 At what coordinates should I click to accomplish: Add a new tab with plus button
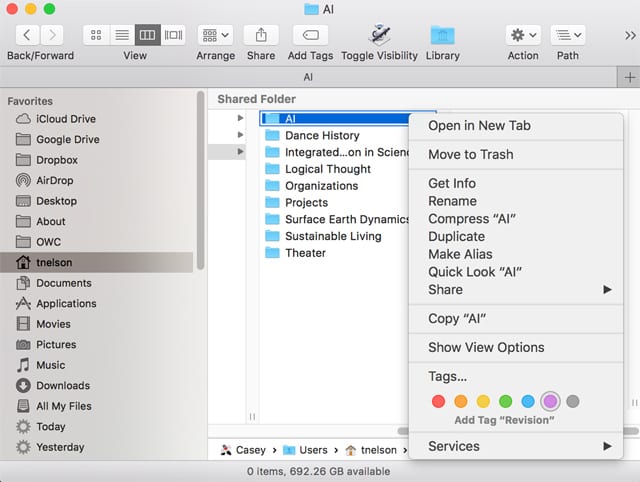[629, 77]
